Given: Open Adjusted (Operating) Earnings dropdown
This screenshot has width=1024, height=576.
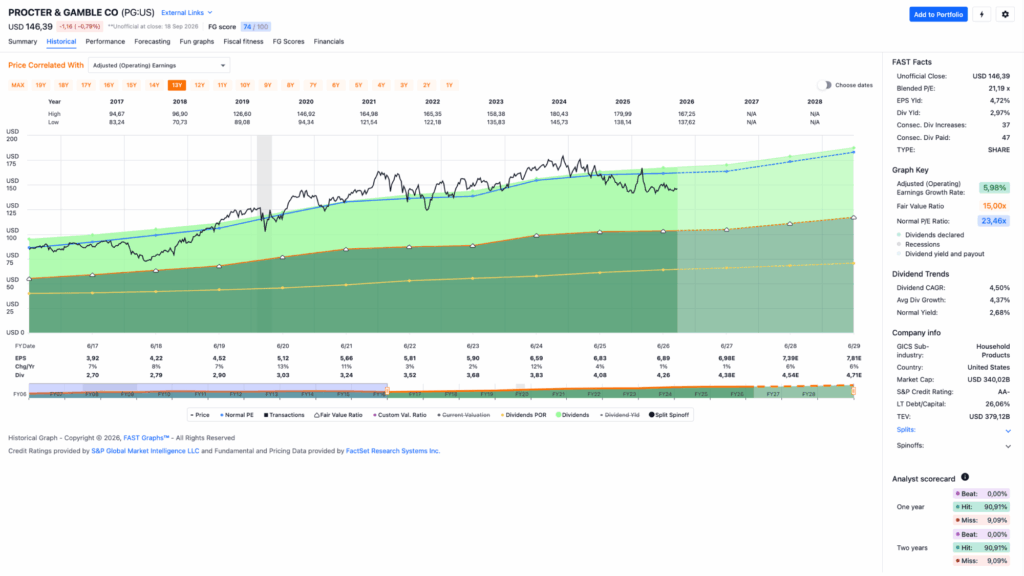Looking at the screenshot, I should [x=159, y=65].
